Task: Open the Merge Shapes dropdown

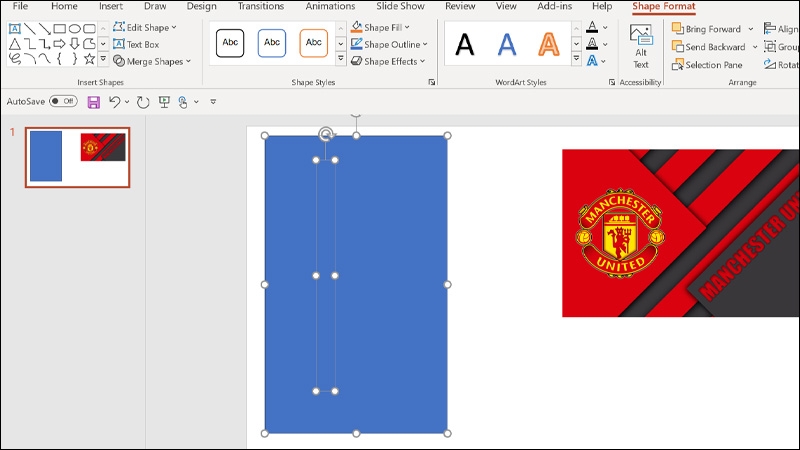Action: tap(152, 61)
